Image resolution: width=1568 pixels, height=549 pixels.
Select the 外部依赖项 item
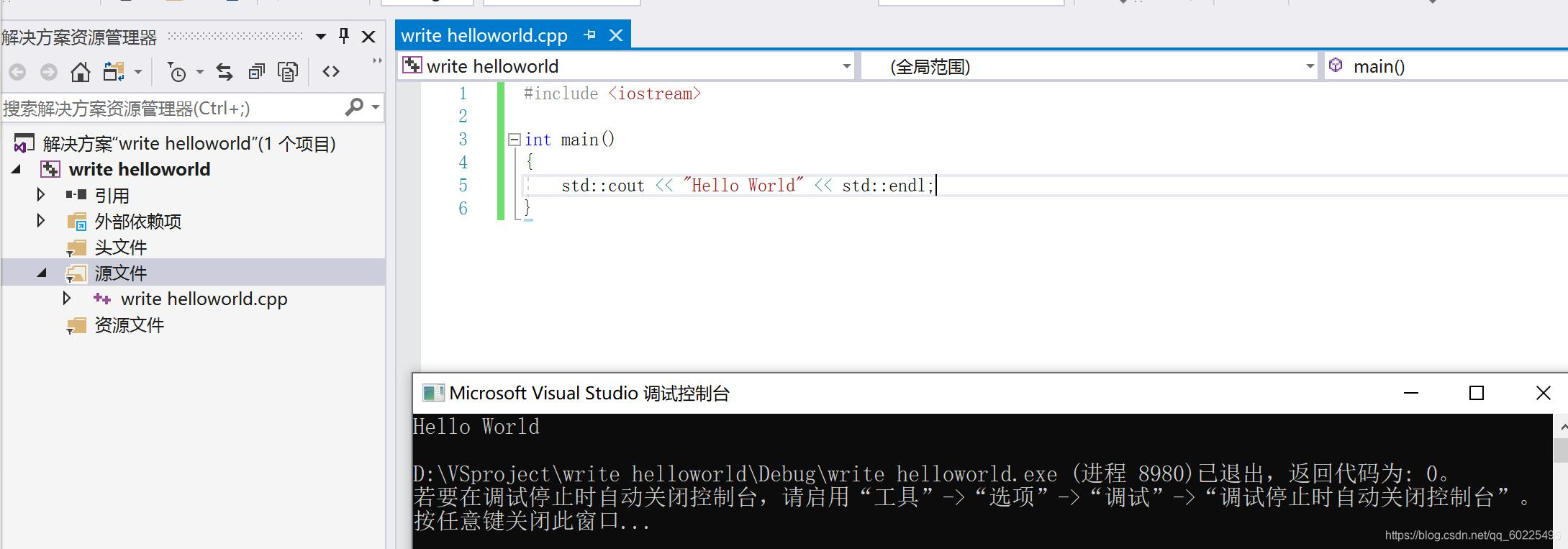point(138,222)
